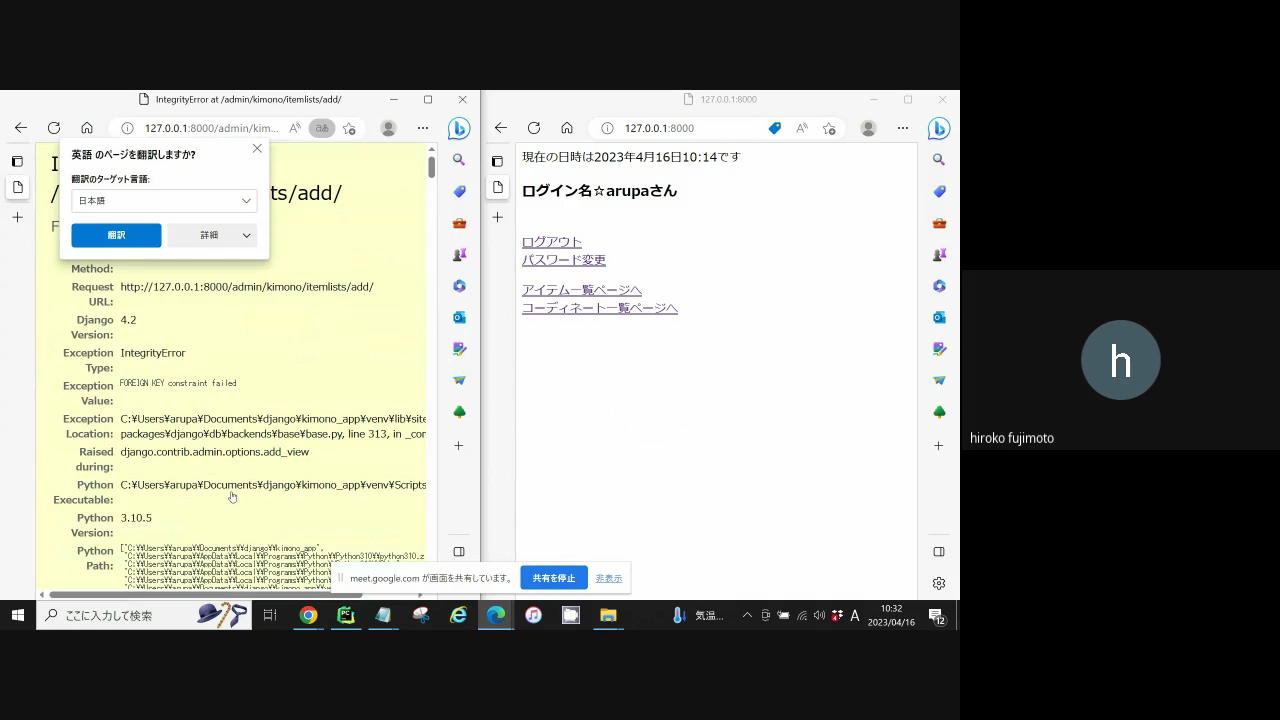Screen dimensions: 1280x720
Task: Open shopping tag icon in right address bar
Action: point(774,128)
